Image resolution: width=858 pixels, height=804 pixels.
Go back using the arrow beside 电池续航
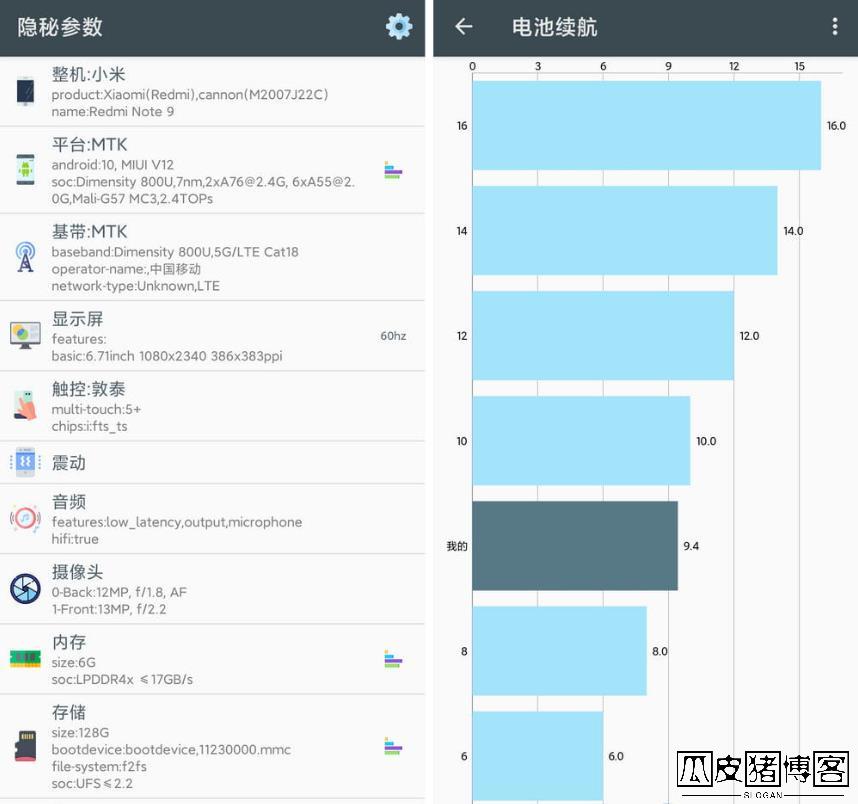[x=463, y=26]
